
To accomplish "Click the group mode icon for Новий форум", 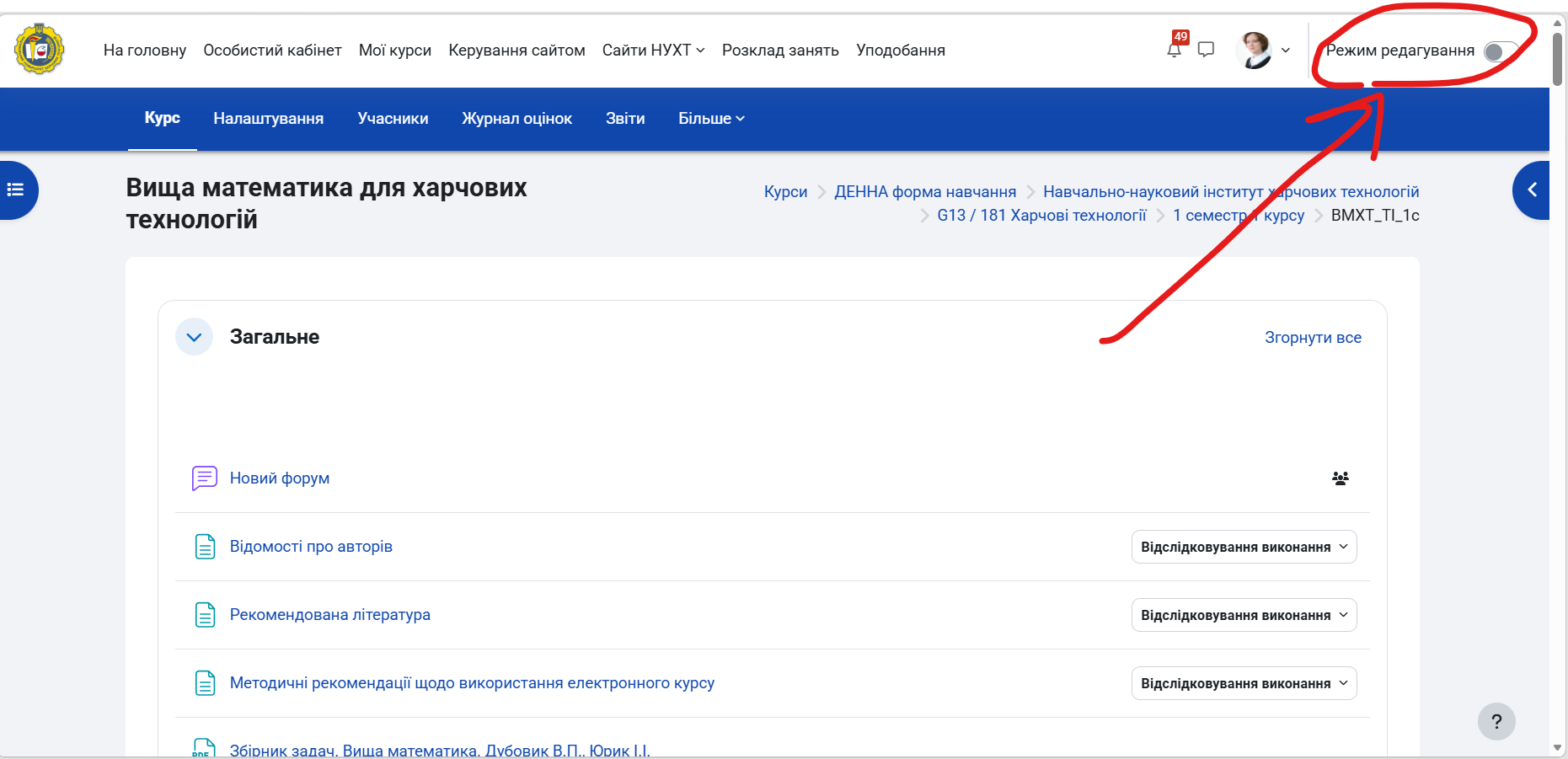I will [x=1341, y=478].
